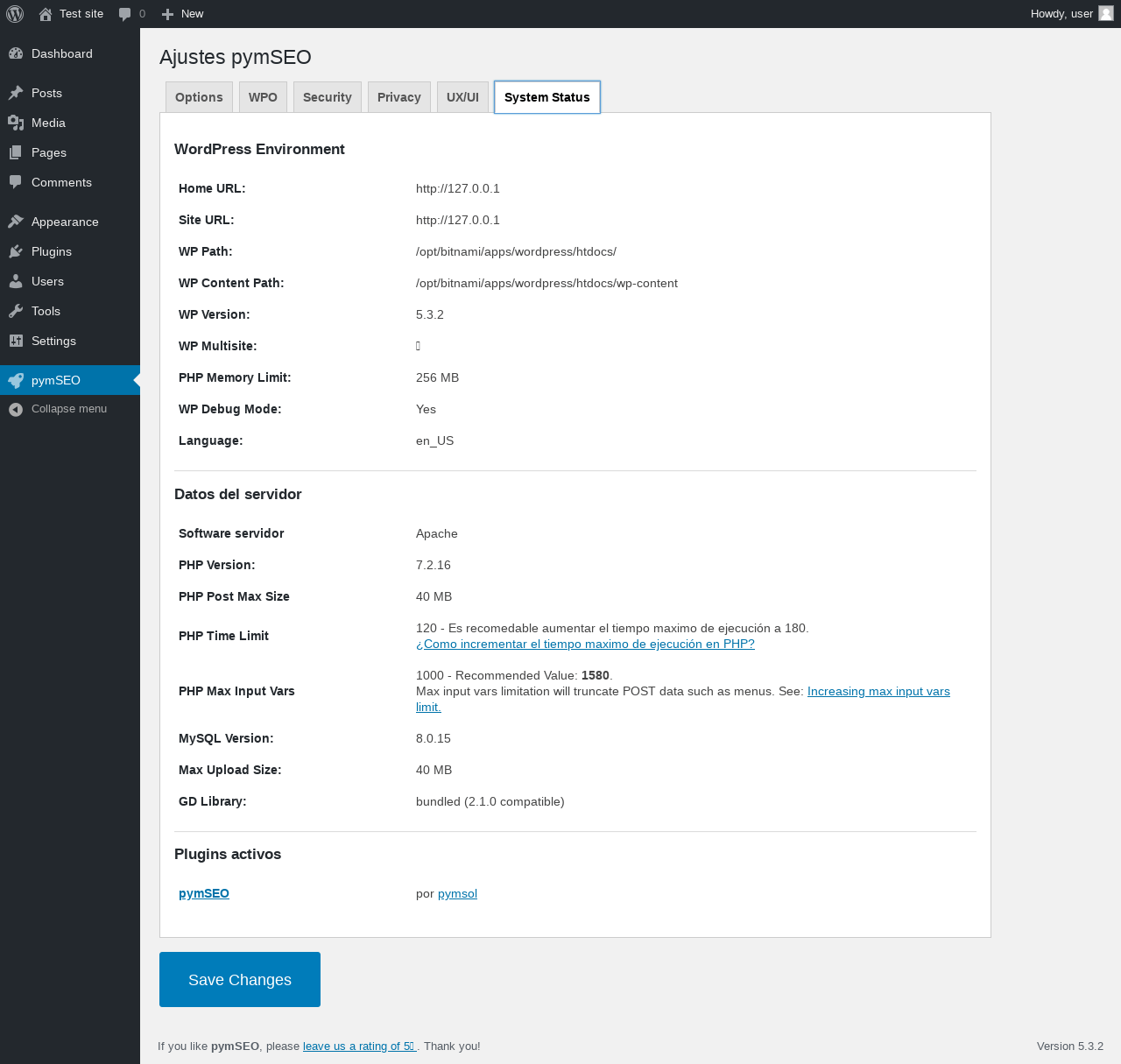Image resolution: width=1121 pixels, height=1064 pixels.
Task: Click Version 5.3.2 footer text
Action: (x=1070, y=1046)
